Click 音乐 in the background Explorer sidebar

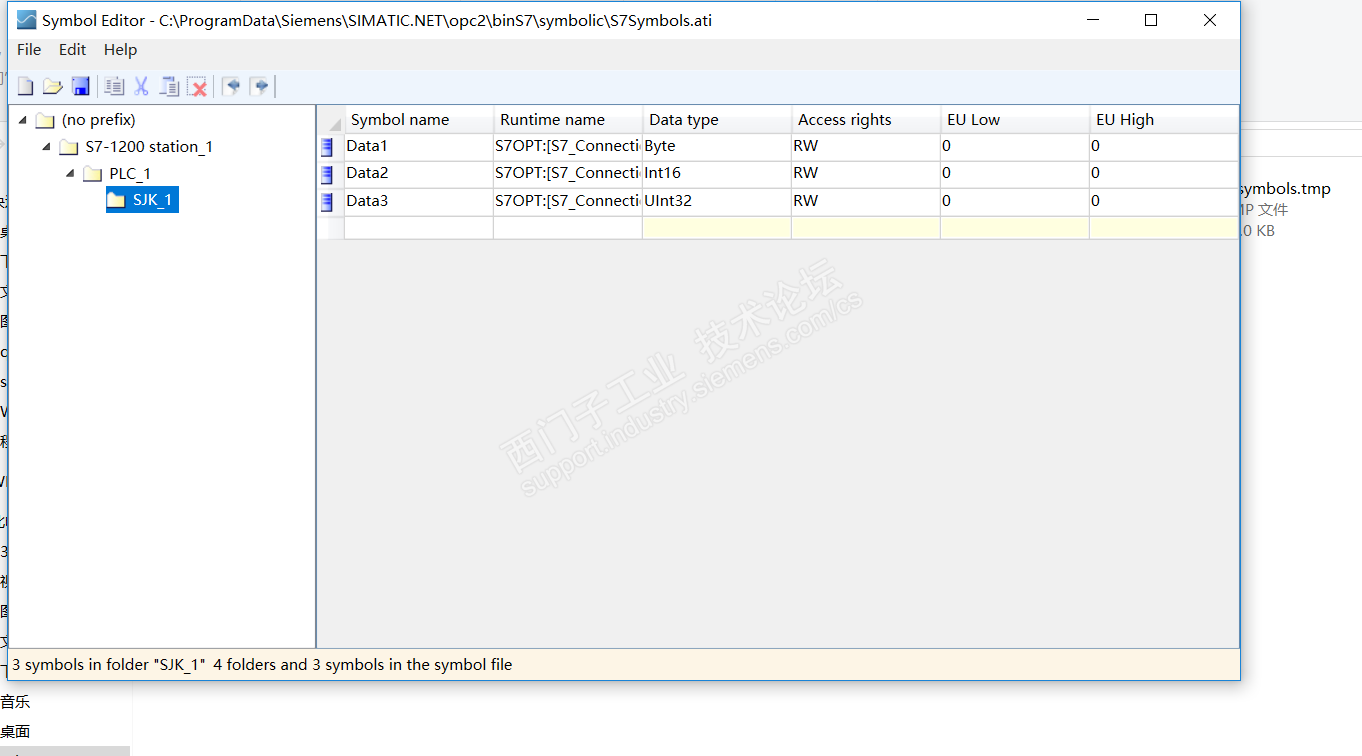click(15, 702)
